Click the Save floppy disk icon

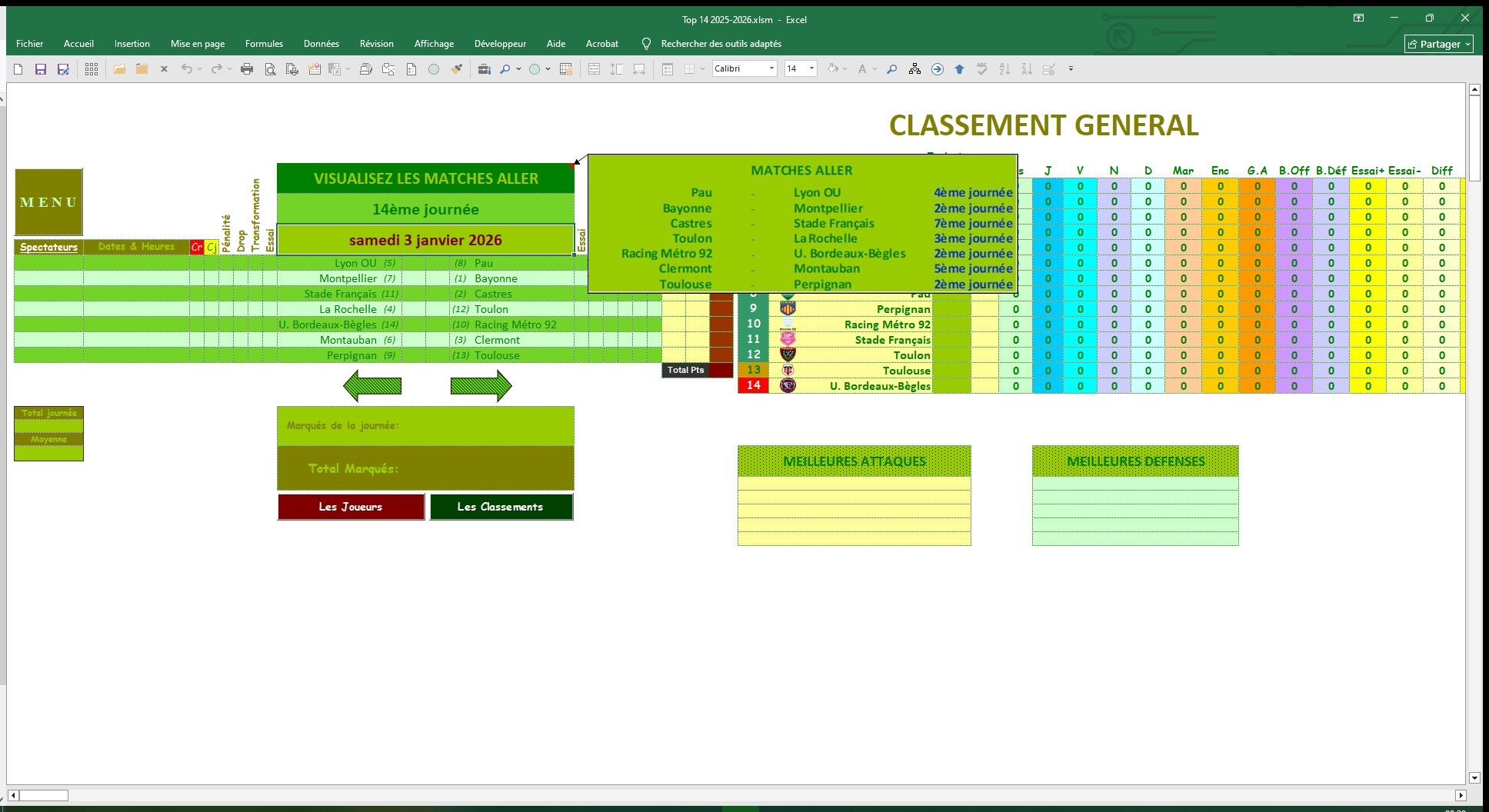click(x=41, y=69)
